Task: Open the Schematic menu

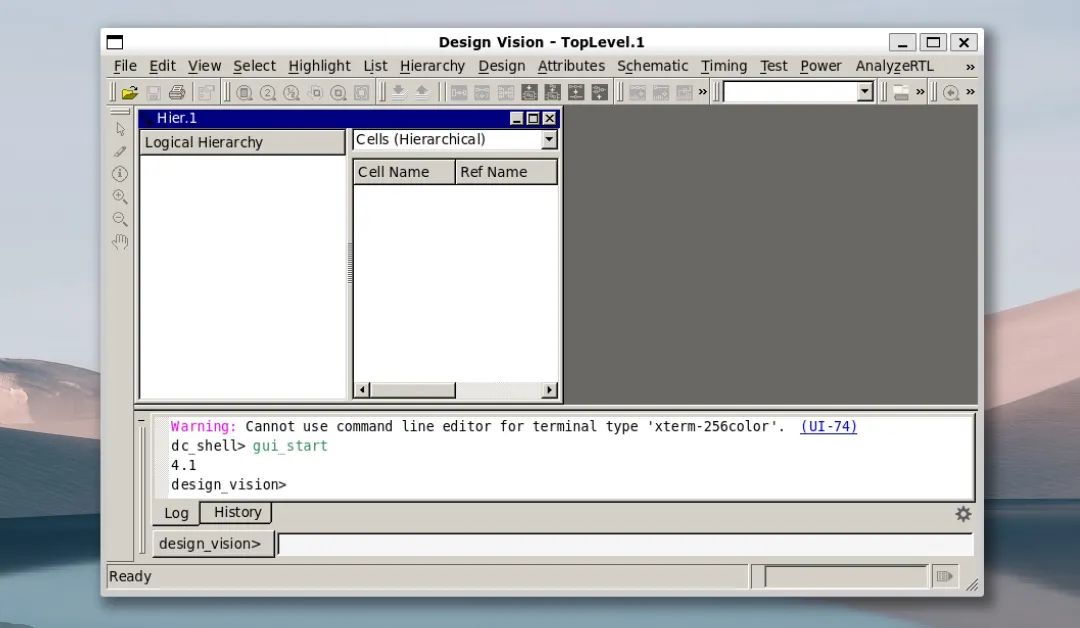Action: (653, 66)
